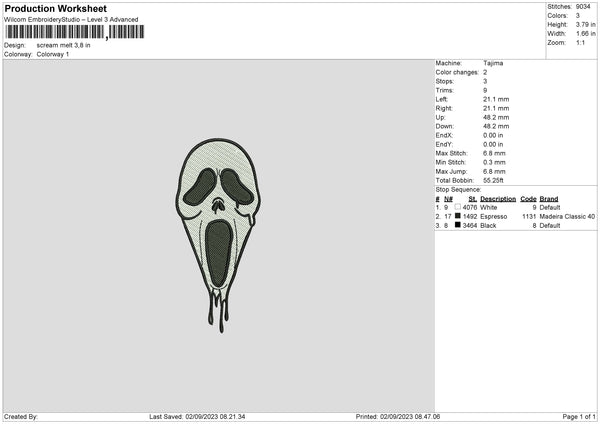The height and width of the screenshot is (424, 600).
Task: Click the Espresso thread color swatch
Action: [457, 216]
